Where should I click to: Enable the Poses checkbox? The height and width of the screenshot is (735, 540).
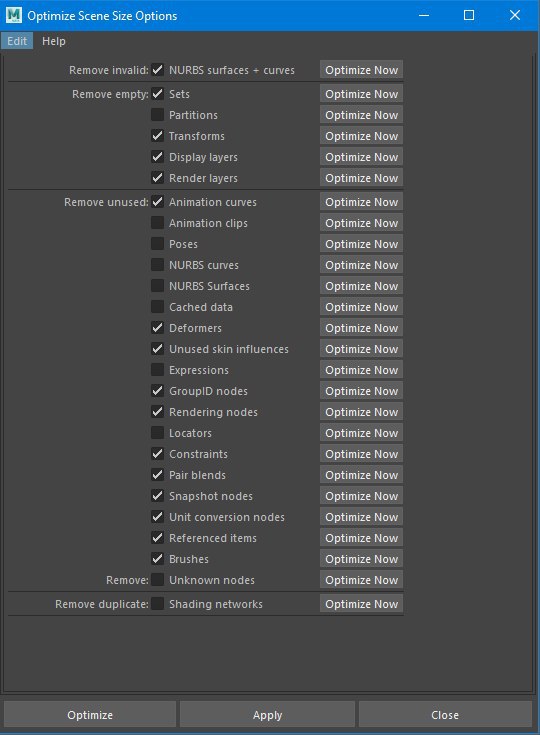click(x=158, y=244)
